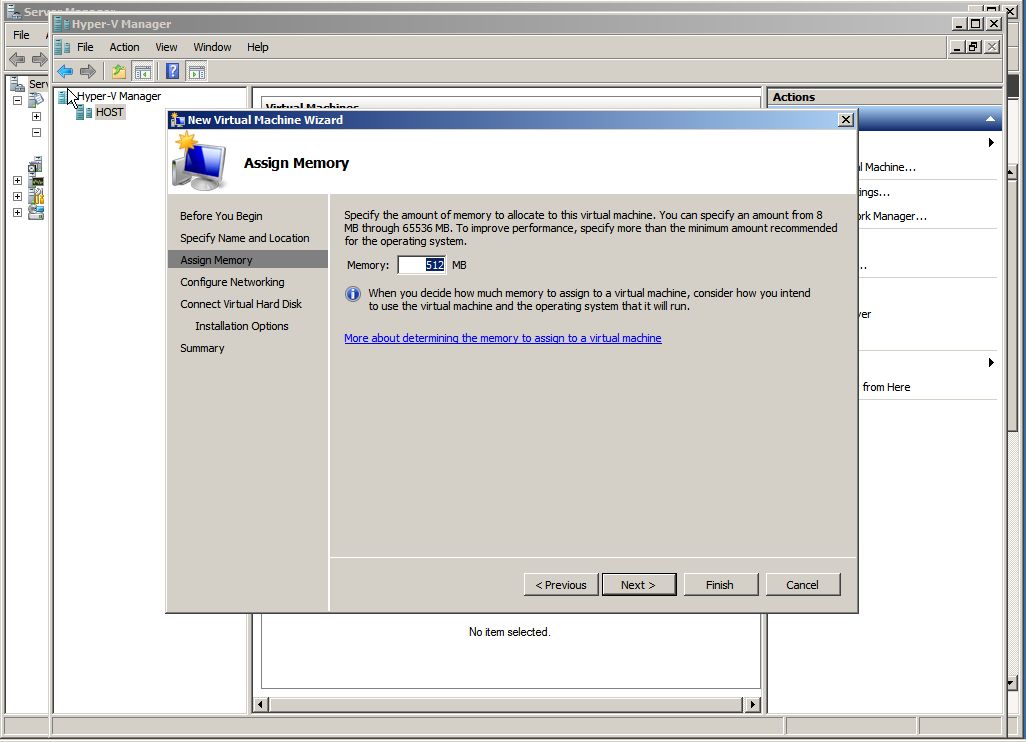This screenshot has height=742, width=1026.
Task: Click the Server Manager Back arrow
Action: (x=17, y=60)
